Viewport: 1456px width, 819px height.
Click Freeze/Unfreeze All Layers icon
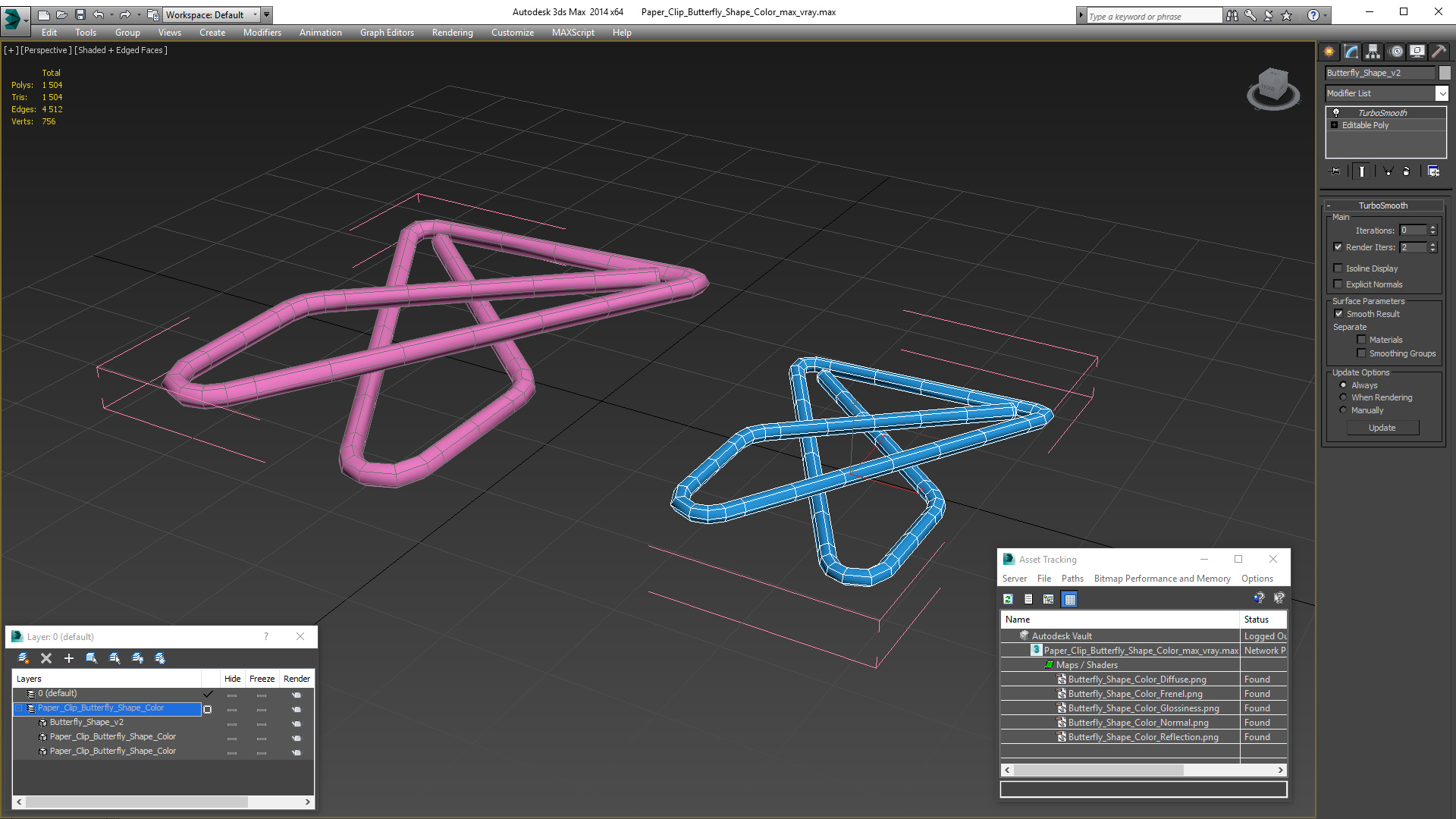pos(160,658)
